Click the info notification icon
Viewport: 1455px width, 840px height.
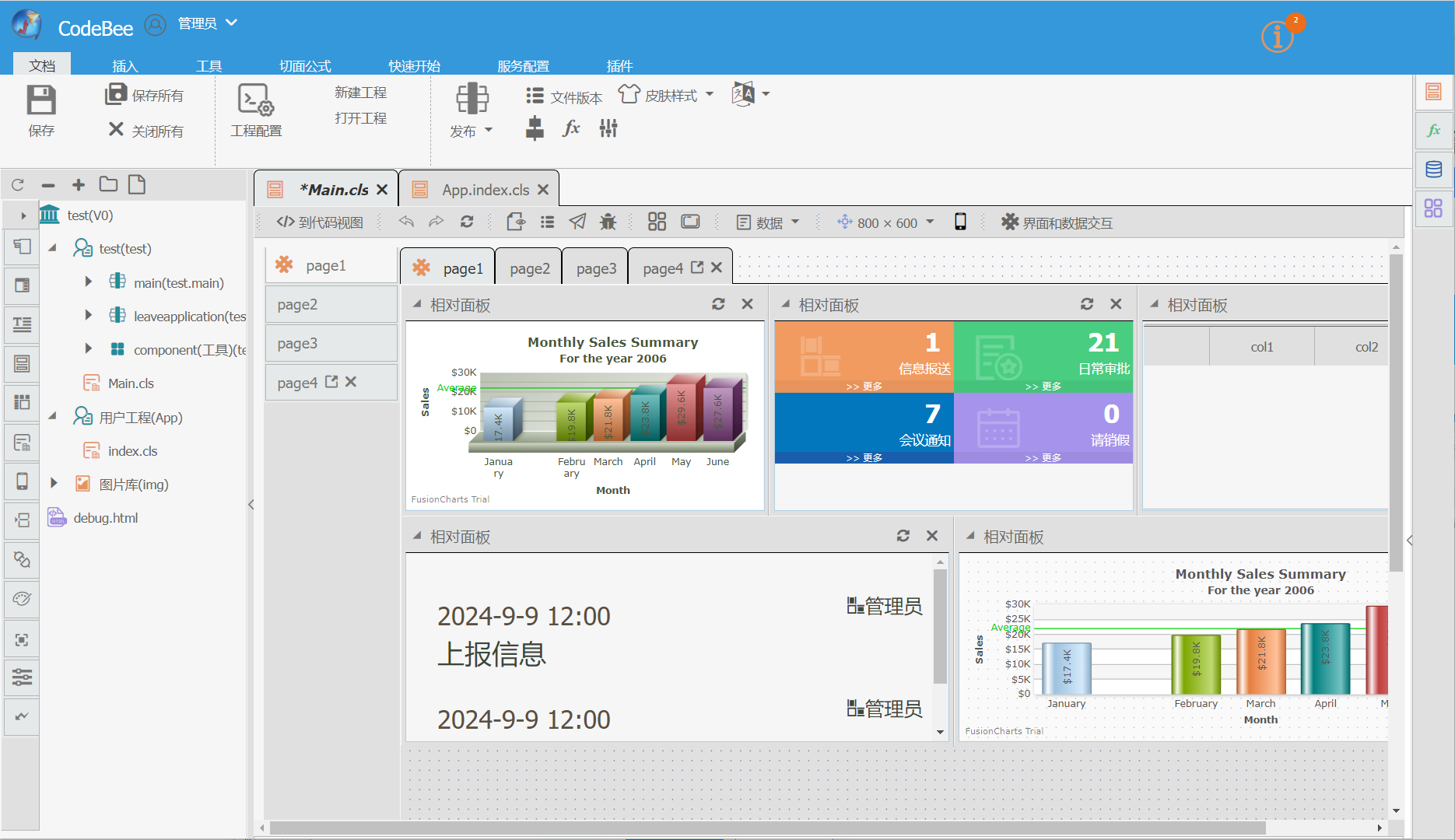(x=1277, y=37)
